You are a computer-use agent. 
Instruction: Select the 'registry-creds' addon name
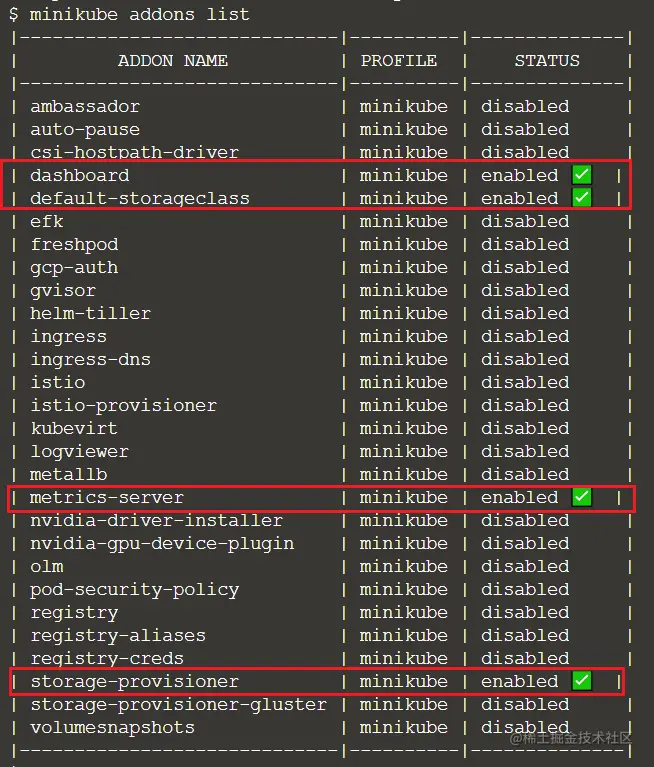coord(107,659)
